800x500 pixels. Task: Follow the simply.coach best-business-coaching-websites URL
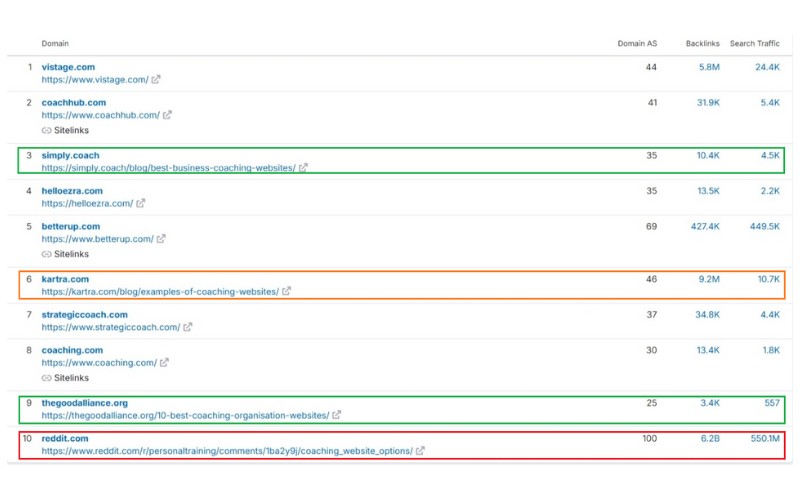[168, 168]
